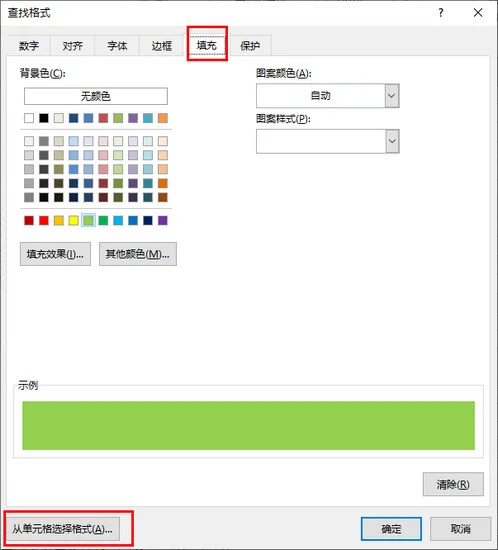Pick the palest lavender tint atop purple column
Viewport: 498px width, 550px height.
click(x=133, y=141)
